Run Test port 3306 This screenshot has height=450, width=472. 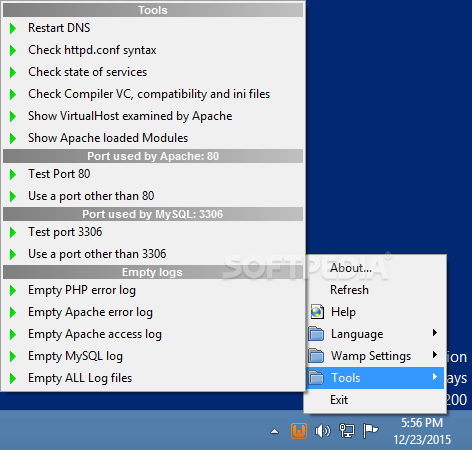click(153, 232)
